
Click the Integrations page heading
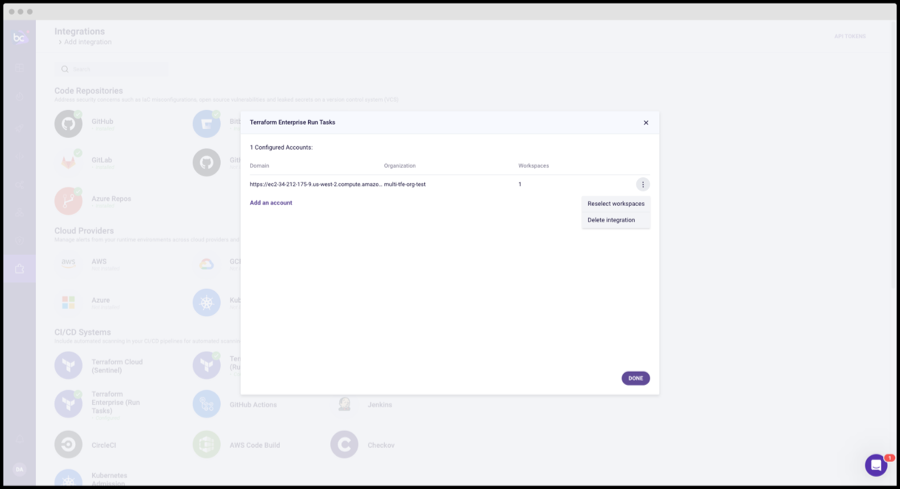(x=80, y=32)
